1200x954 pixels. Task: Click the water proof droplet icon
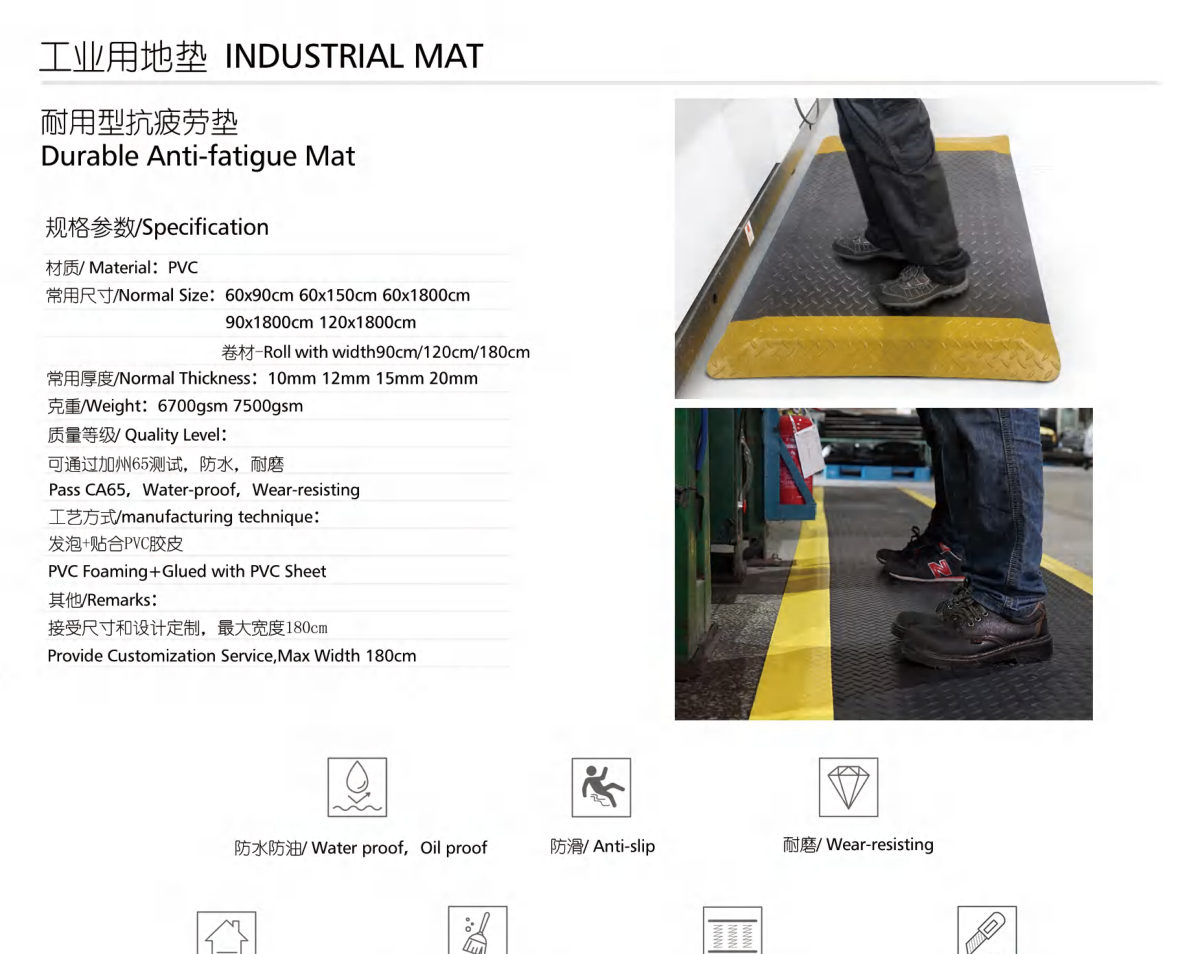tap(357, 787)
